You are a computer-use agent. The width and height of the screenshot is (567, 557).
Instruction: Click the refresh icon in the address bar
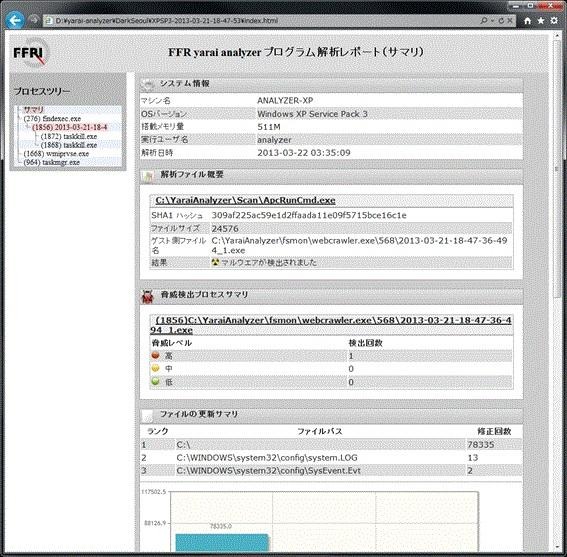(501, 21)
